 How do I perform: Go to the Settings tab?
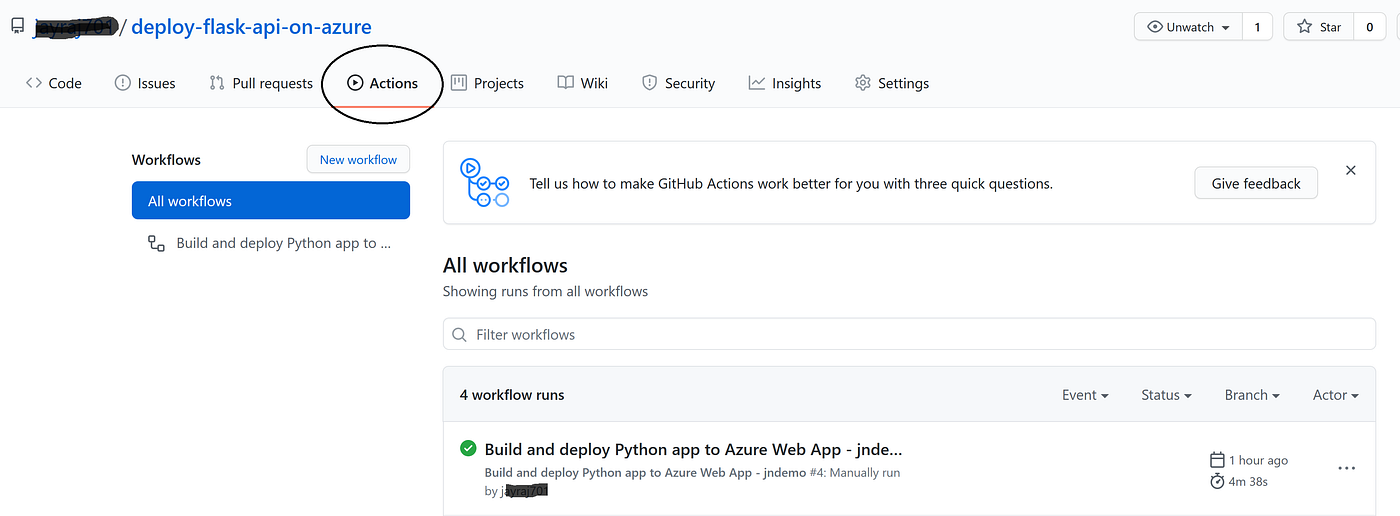pyautogui.click(x=892, y=83)
